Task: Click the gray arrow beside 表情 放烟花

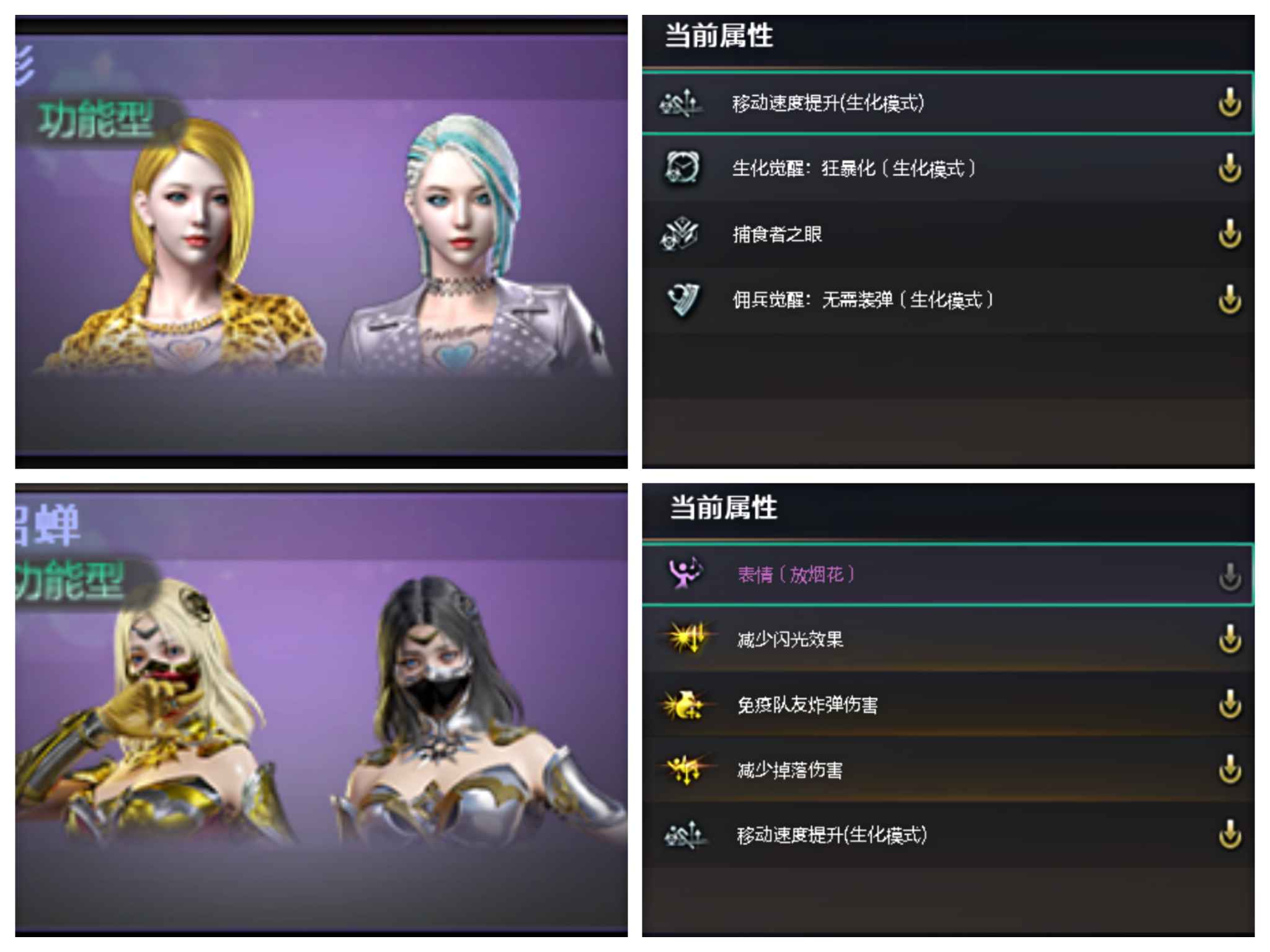Action: [x=1230, y=576]
